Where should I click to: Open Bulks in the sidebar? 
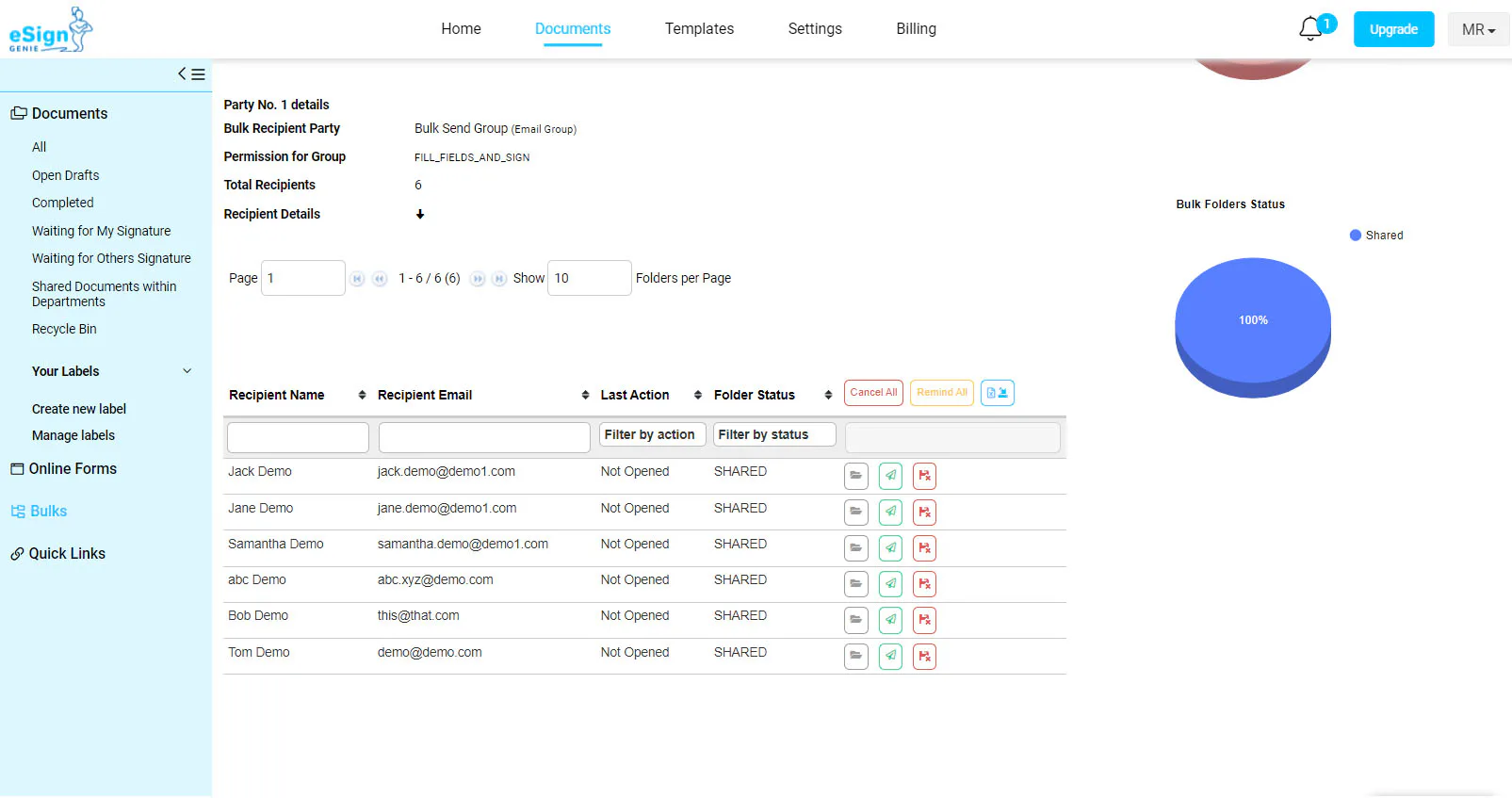pos(40,512)
